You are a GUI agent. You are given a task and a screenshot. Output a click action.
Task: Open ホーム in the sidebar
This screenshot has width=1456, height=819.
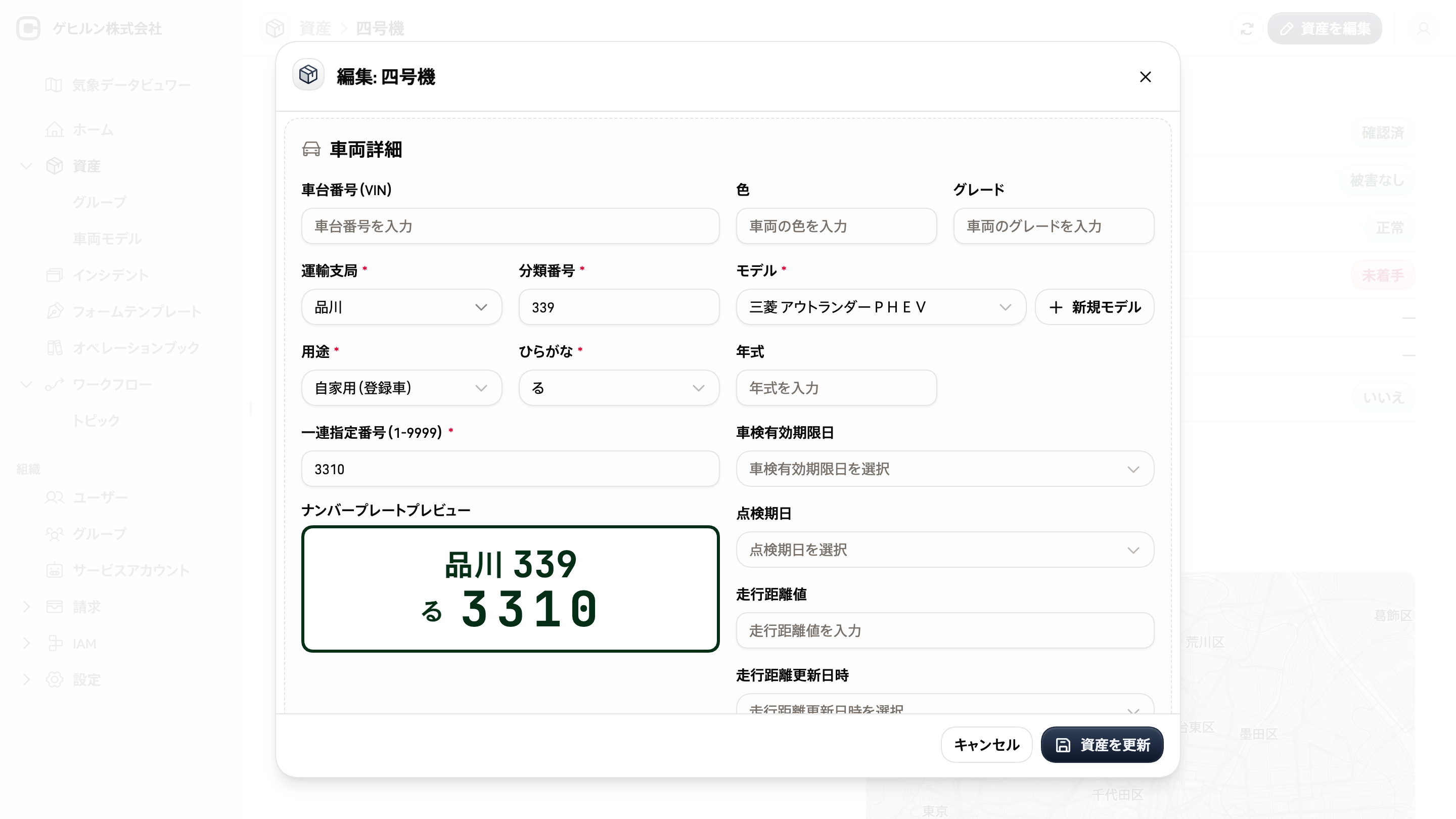[x=93, y=129]
